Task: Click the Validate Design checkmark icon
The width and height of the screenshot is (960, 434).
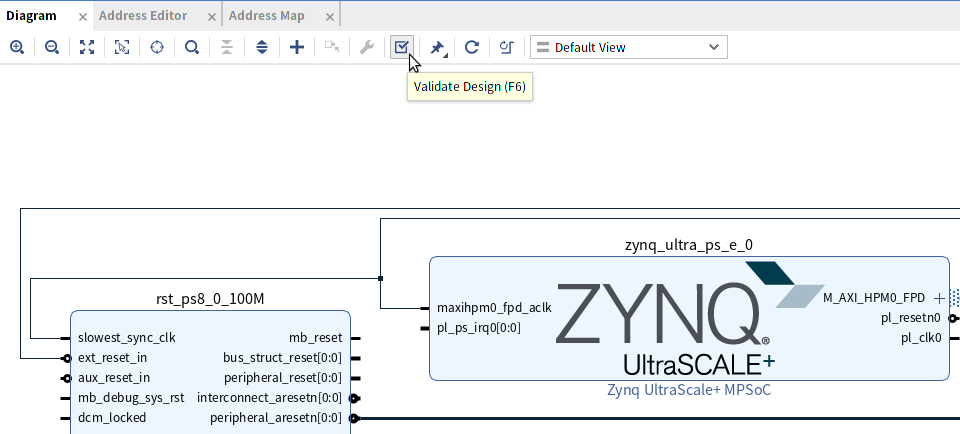Action: pos(402,47)
